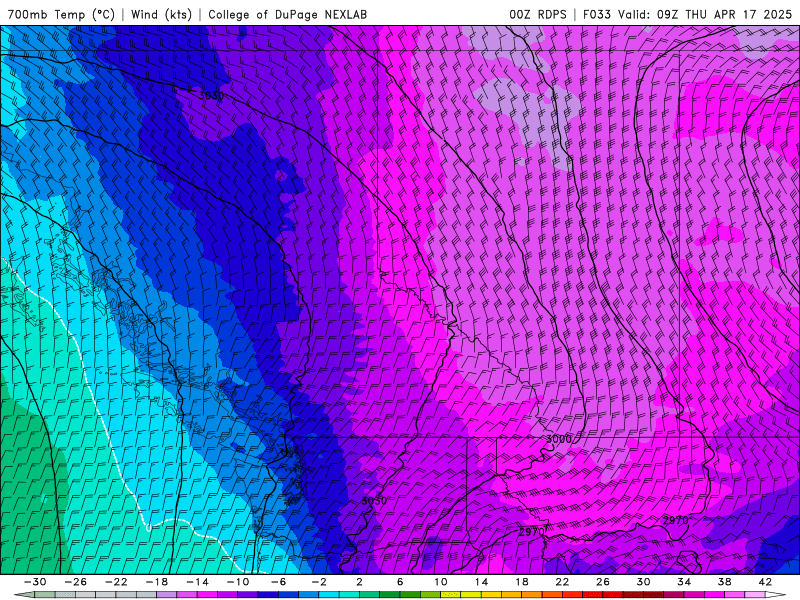Click the -14 color scale label
The height and width of the screenshot is (600, 800).
click(x=197, y=582)
